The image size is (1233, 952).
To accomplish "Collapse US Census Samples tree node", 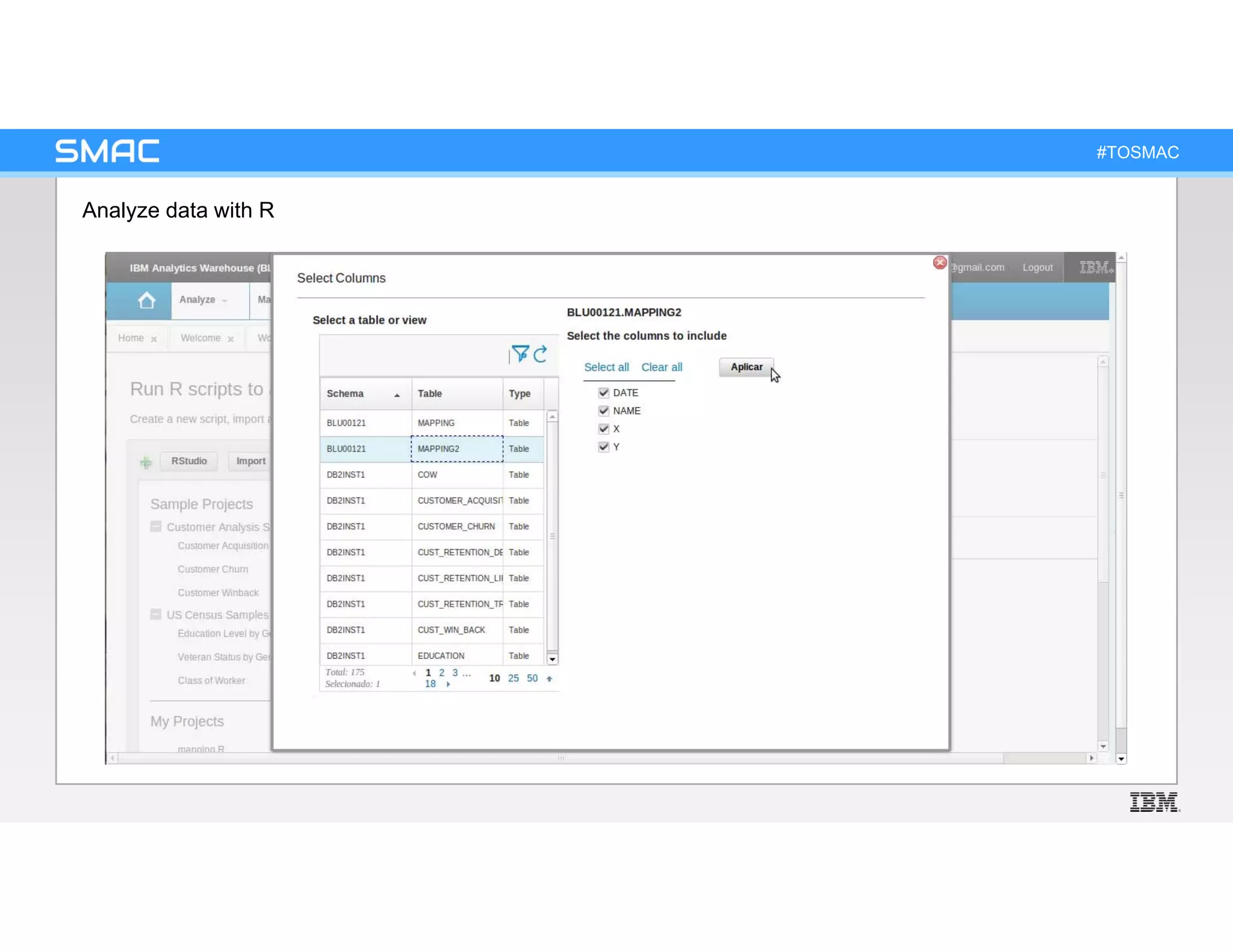I will point(156,614).
